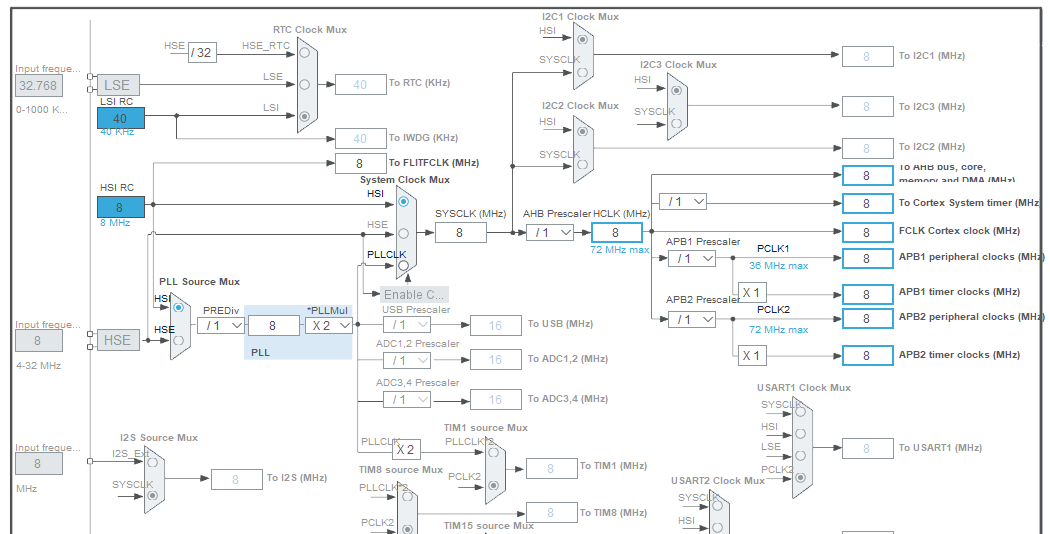
Task: Select LSE in the RTC Clock Mux
Action: coord(305,85)
